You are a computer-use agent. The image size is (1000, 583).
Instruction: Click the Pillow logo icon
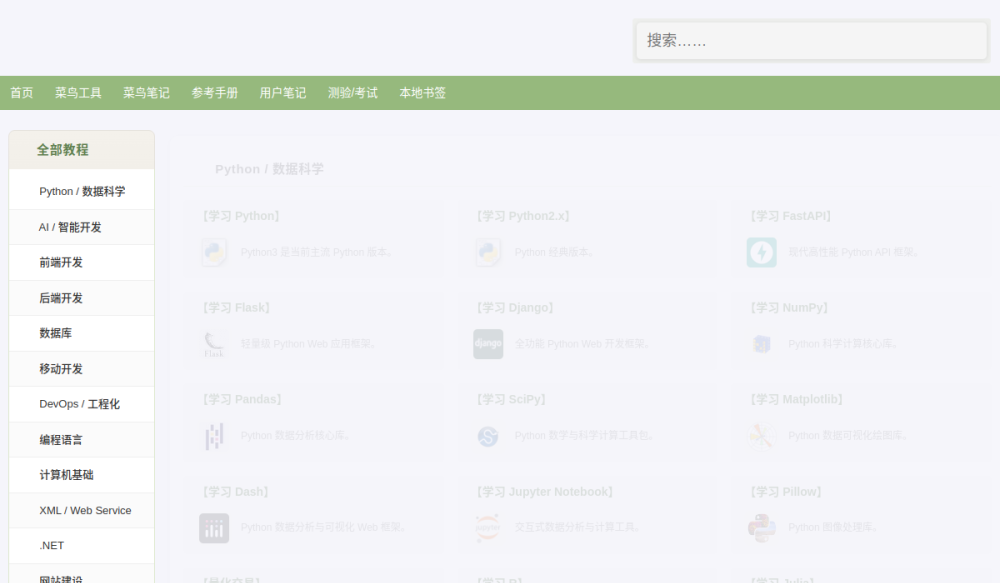(x=761, y=528)
